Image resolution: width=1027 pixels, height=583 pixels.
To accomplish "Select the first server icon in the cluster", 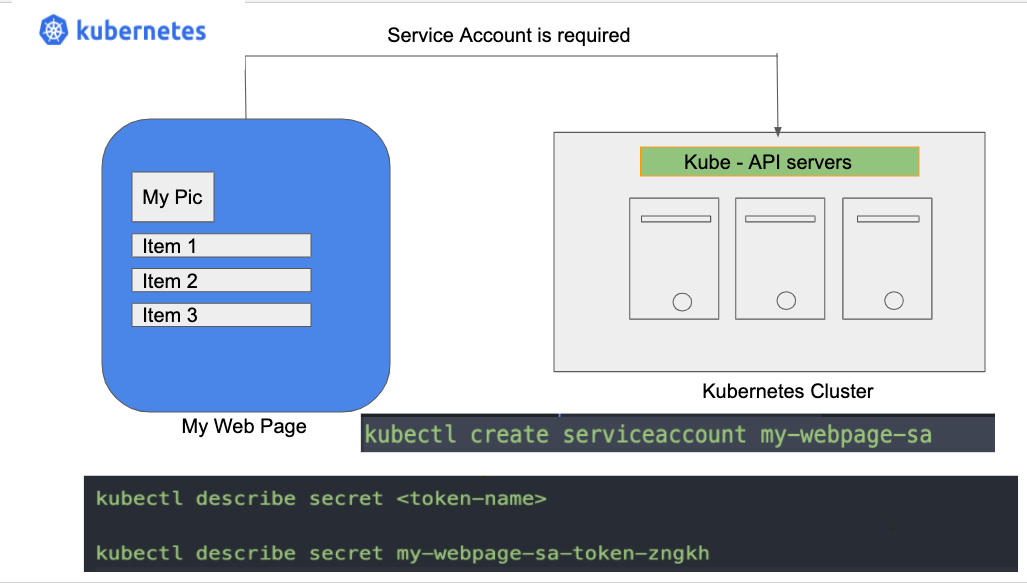I will (x=673, y=258).
